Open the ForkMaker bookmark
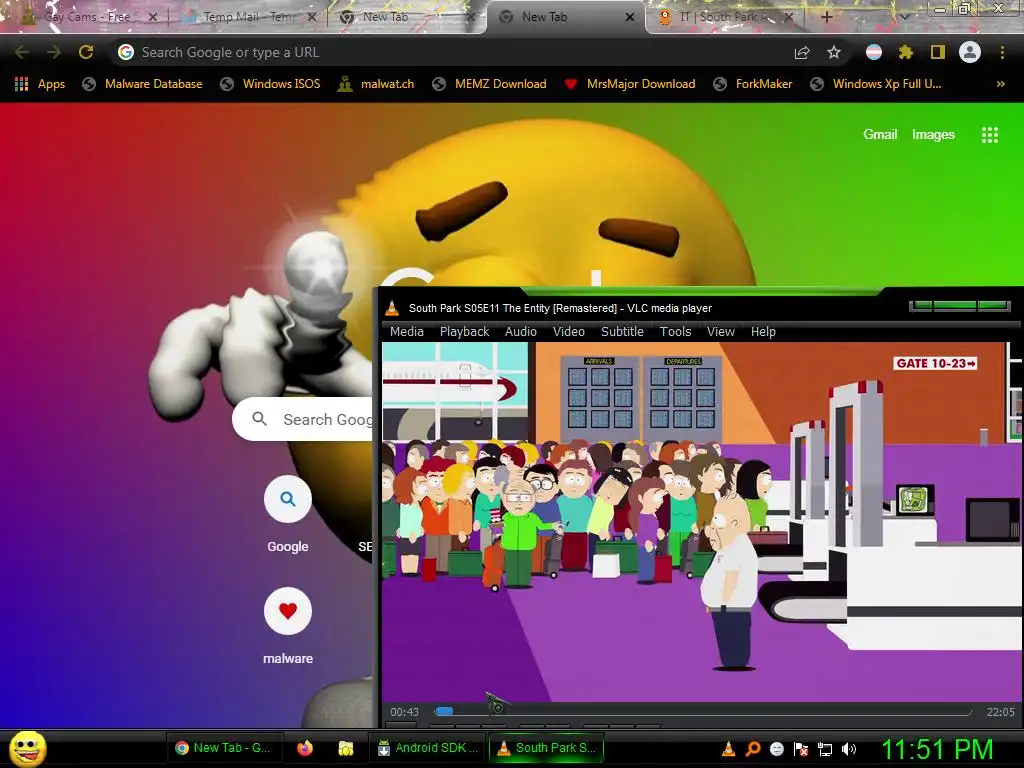The width and height of the screenshot is (1024, 768). [752, 84]
